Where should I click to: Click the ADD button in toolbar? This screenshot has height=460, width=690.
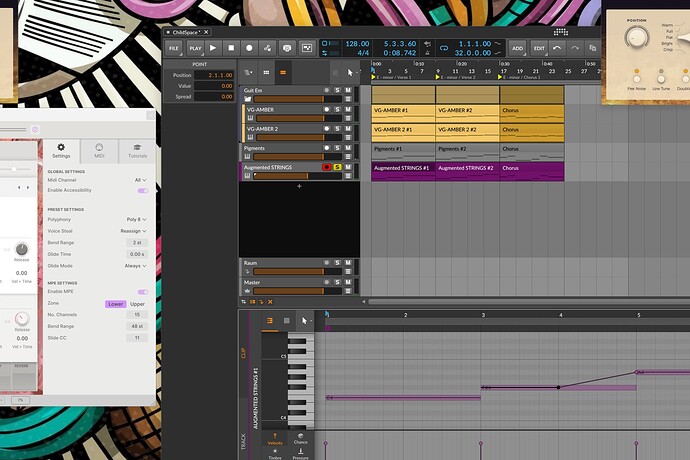tap(518, 48)
